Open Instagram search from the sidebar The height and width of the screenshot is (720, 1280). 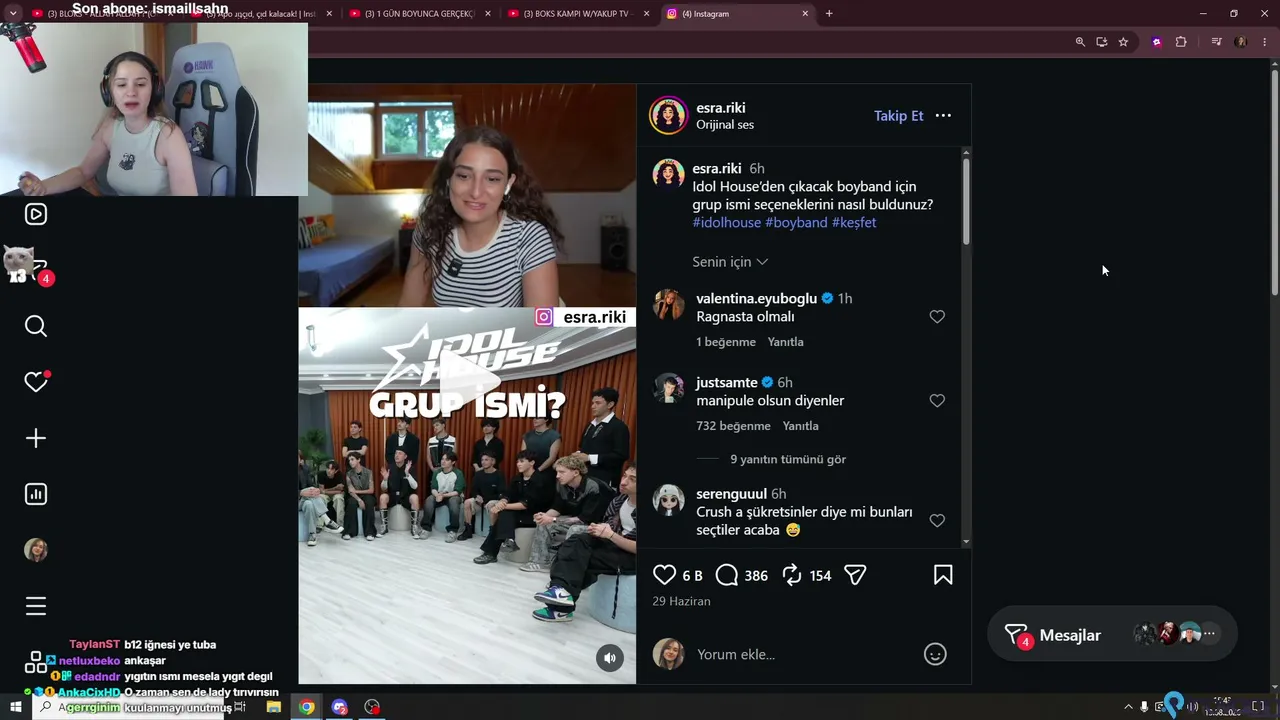coord(36,326)
